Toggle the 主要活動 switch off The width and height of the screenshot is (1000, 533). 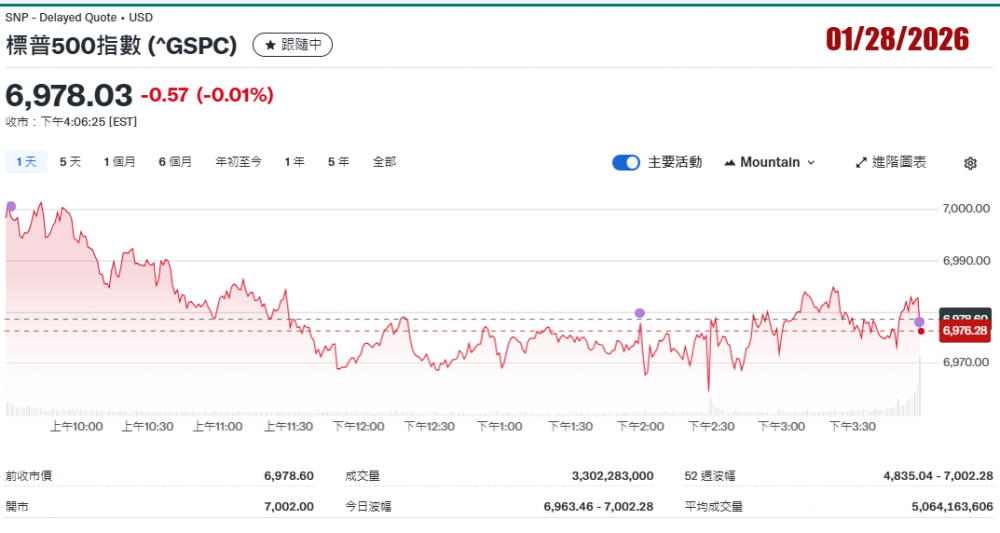point(626,162)
